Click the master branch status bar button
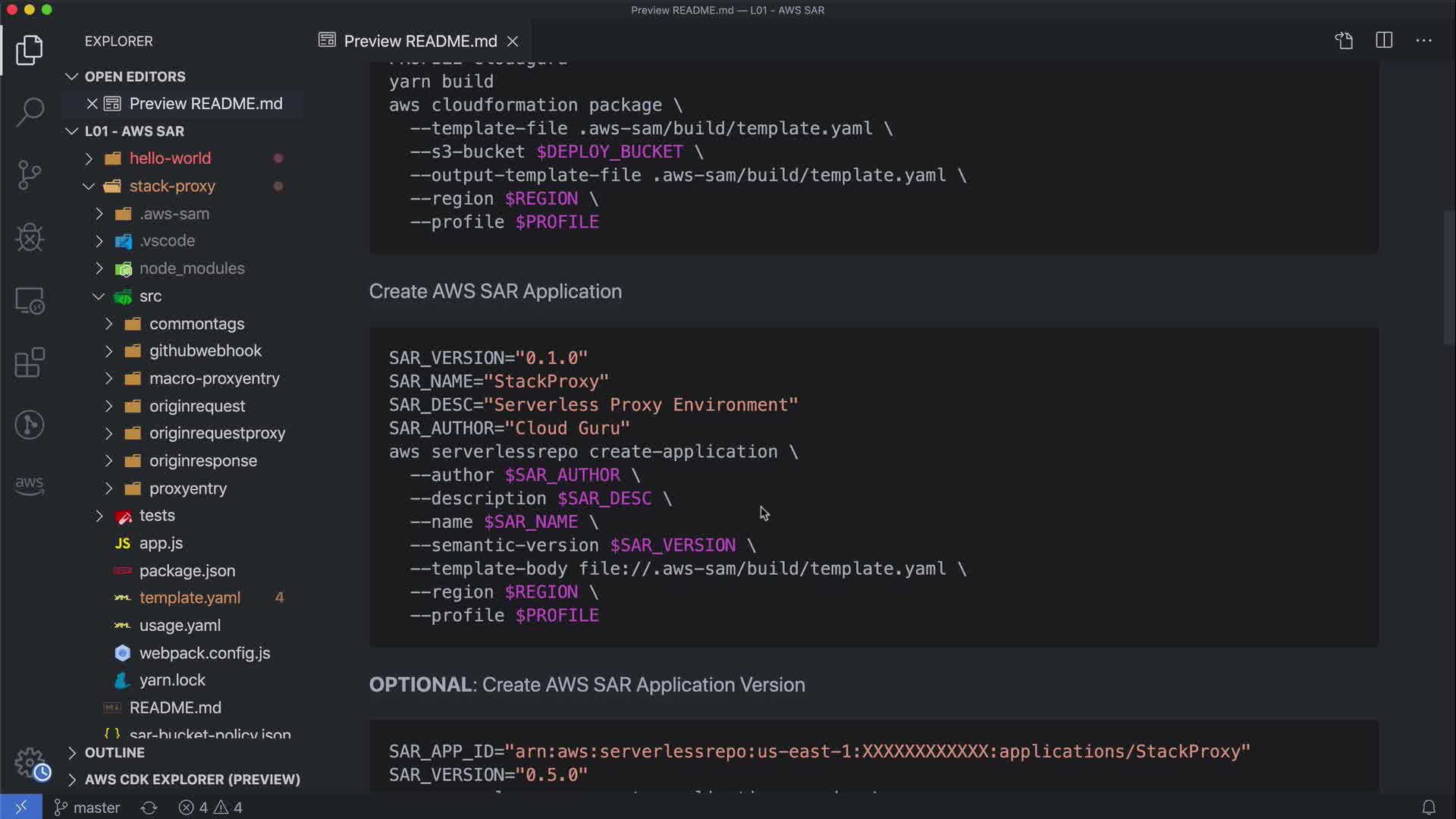 click(87, 808)
